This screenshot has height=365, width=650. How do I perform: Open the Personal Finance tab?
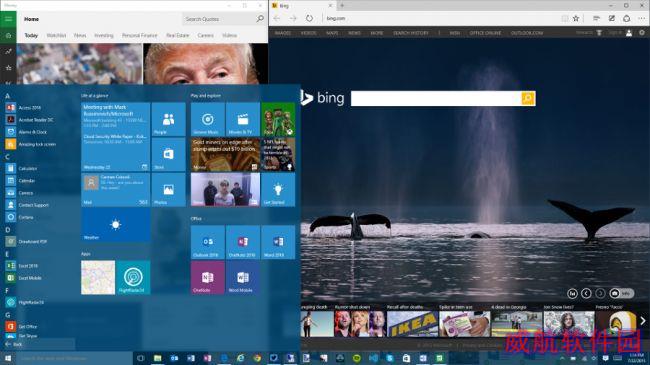click(x=140, y=36)
